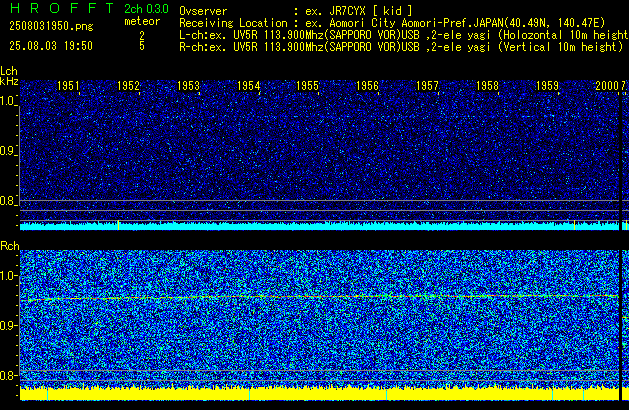Click the Ovserver line with JR7CYX
The width and height of the screenshot is (629, 410).
(296, 11)
